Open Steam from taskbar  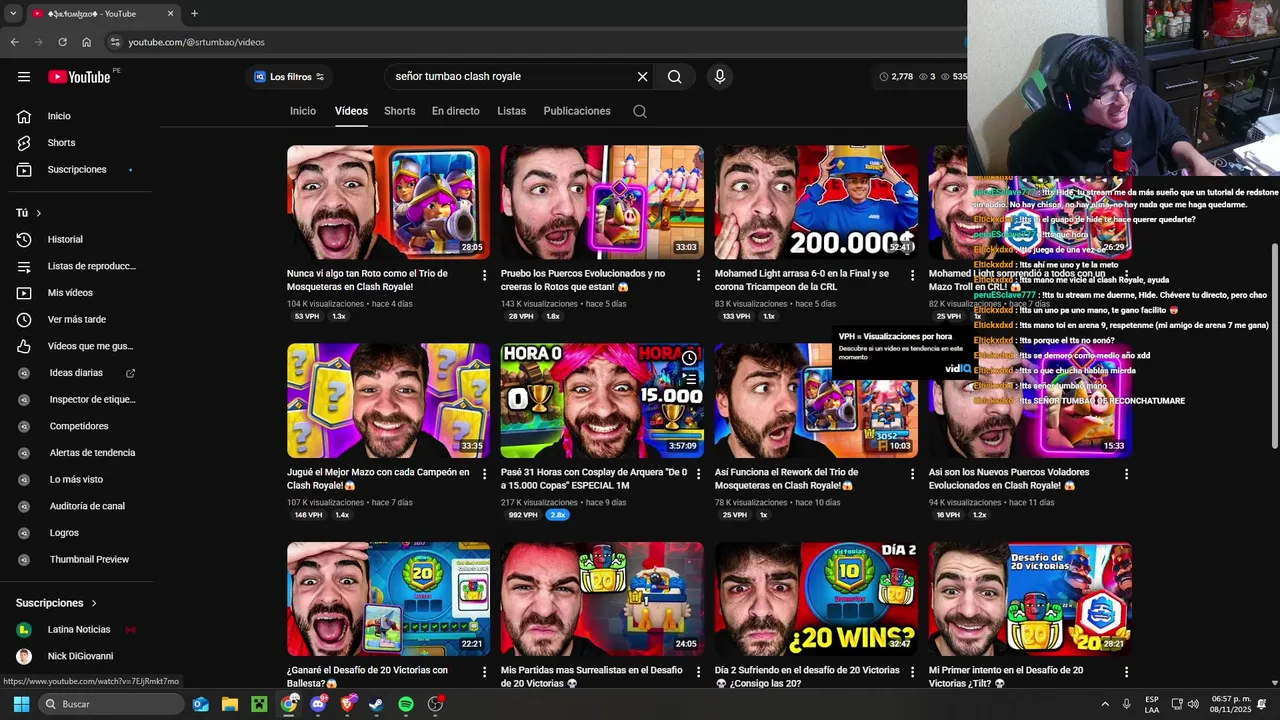tap(376, 704)
